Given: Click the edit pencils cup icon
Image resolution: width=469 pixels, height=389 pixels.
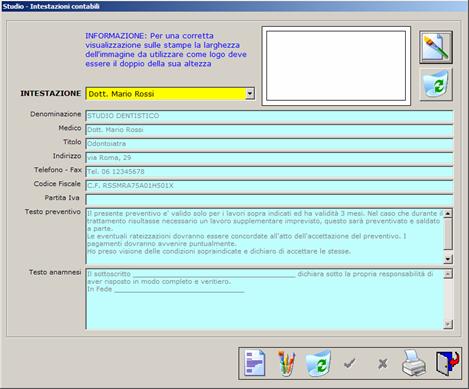Looking at the screenshot, I should (x=287, y=363).
